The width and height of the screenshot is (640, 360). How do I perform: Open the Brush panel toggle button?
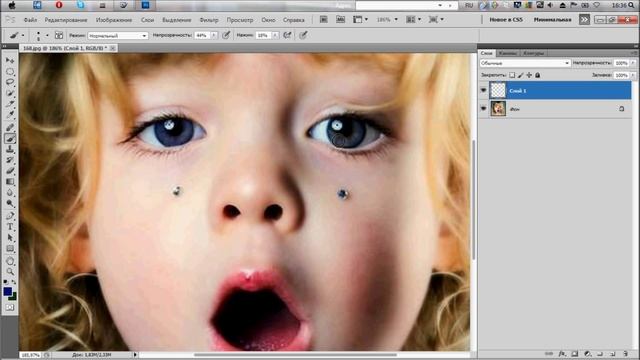click(59, 36)
